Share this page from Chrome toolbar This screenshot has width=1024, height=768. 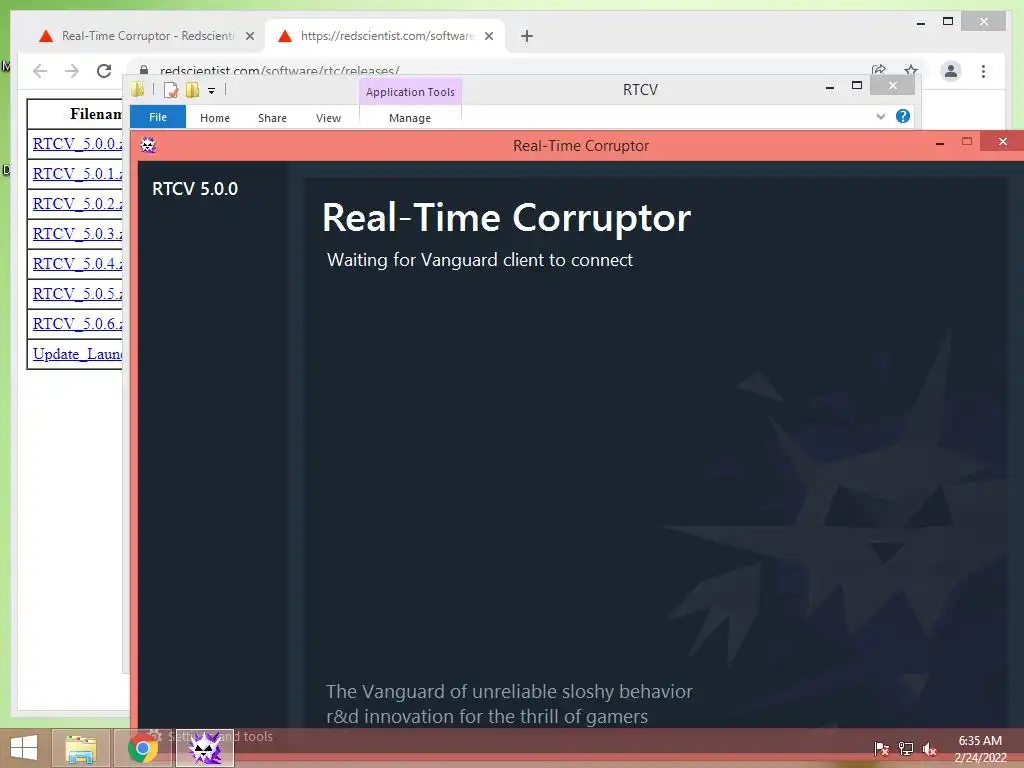click(879, 70)
